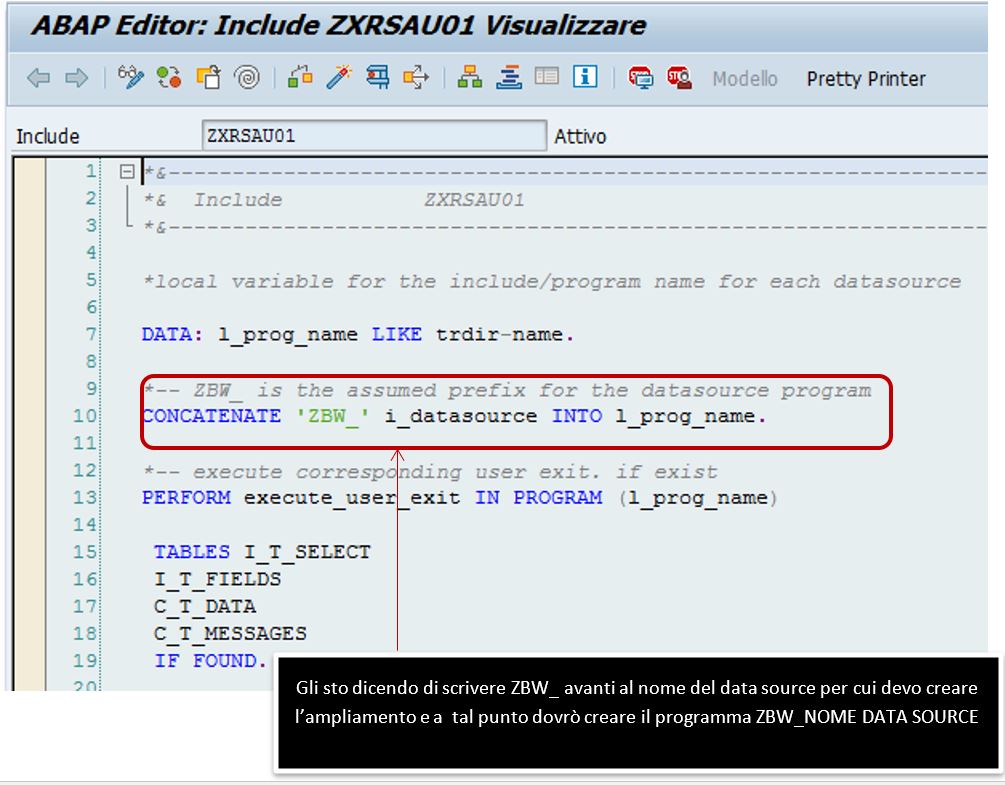This screenshot has width=1005, height=785.
Task: Click the Activate magic wand icon
Action: pos(339,78)
